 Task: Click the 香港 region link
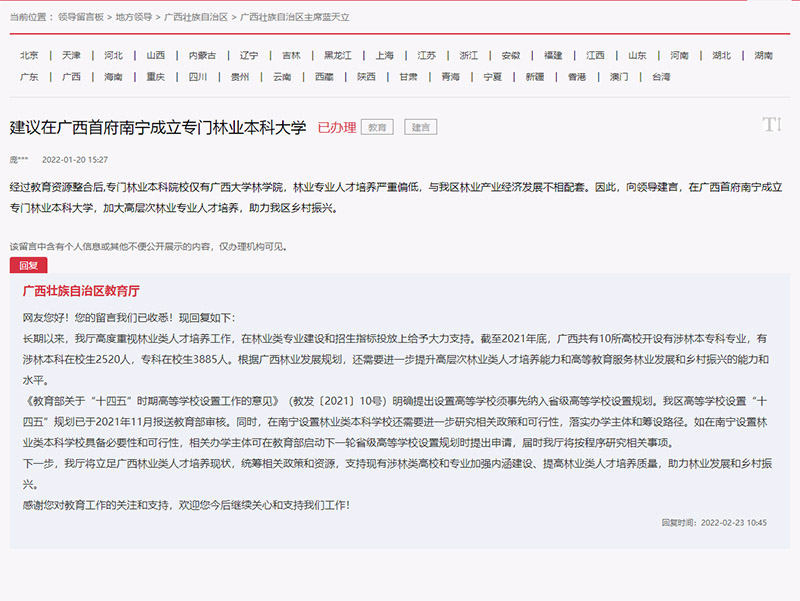[577, 77]
